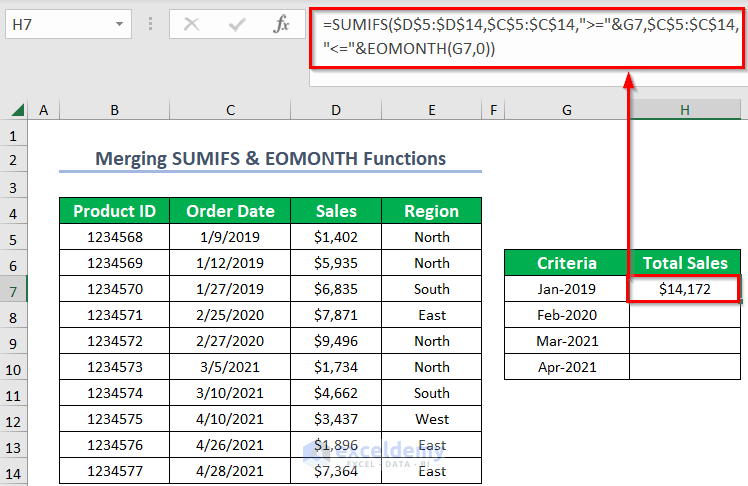The image size is (748, 486).
Task: Open the Name Box dropdown arrow
Action: 120,24
